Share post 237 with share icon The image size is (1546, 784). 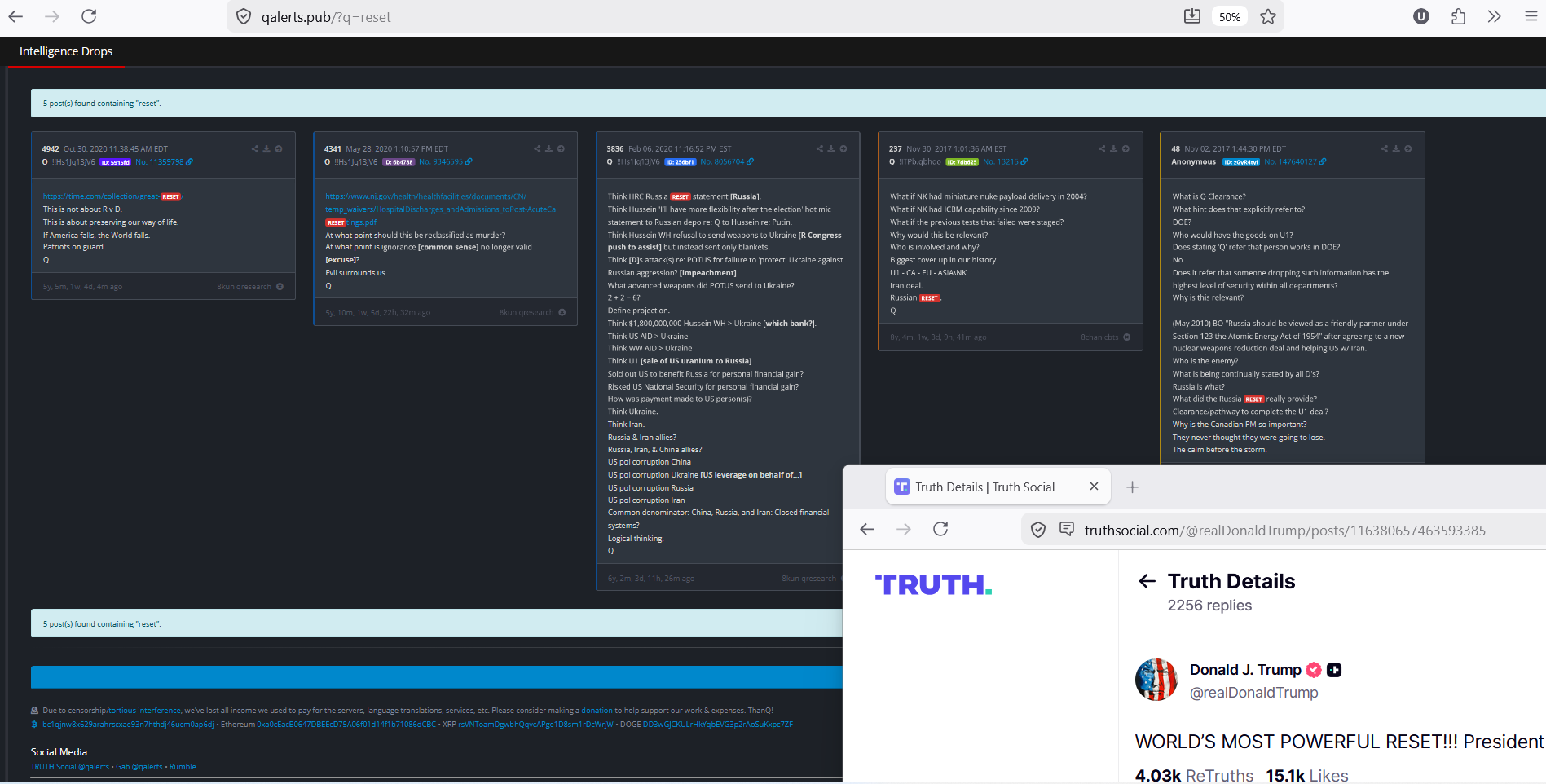click(x=1102, y=149)
